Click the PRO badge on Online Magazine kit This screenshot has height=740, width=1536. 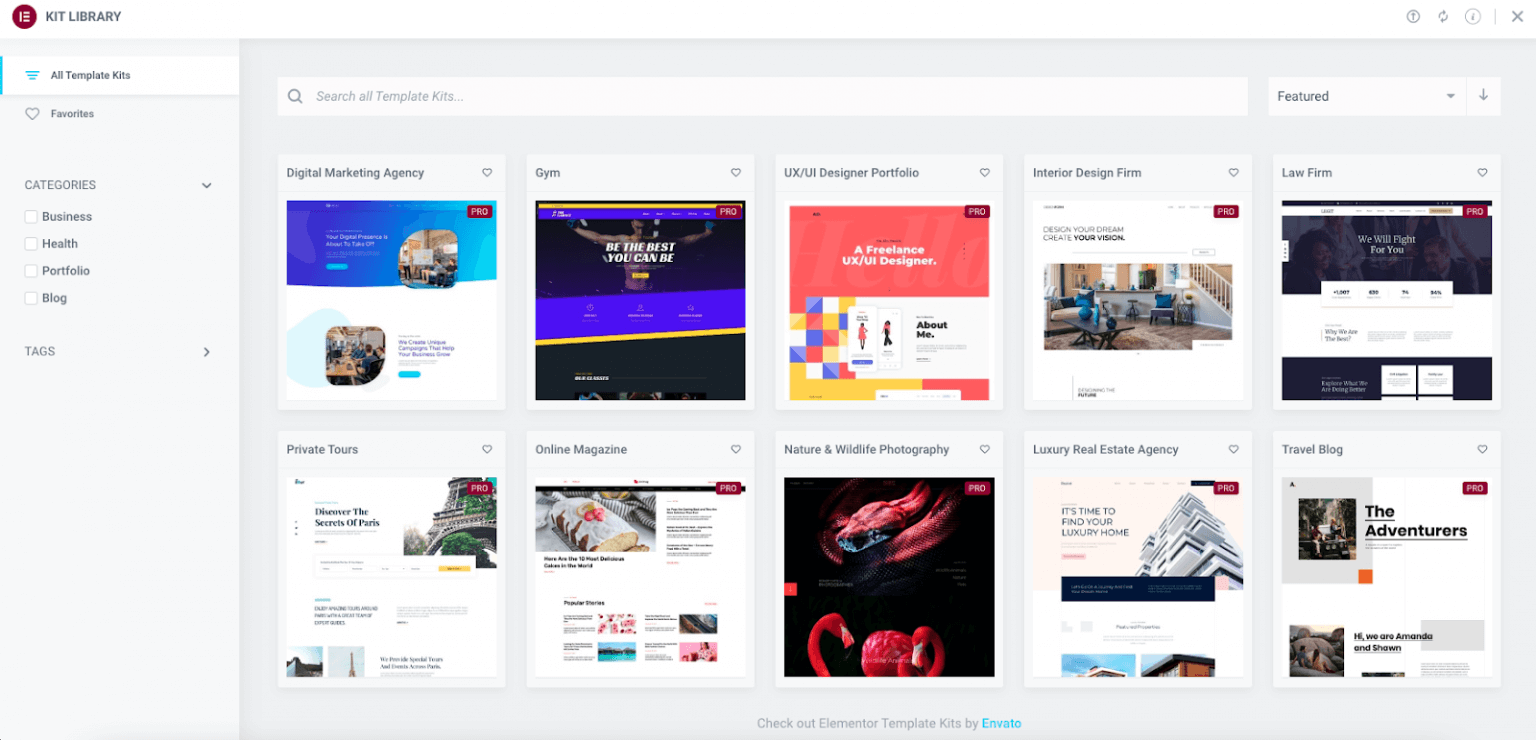(728, 489)
